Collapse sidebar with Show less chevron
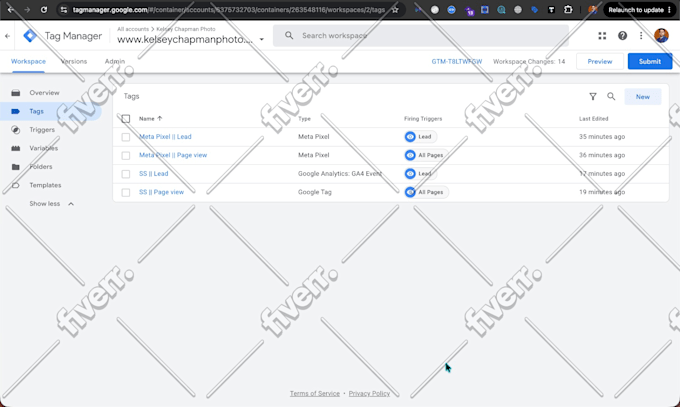 tap(71, 204)
